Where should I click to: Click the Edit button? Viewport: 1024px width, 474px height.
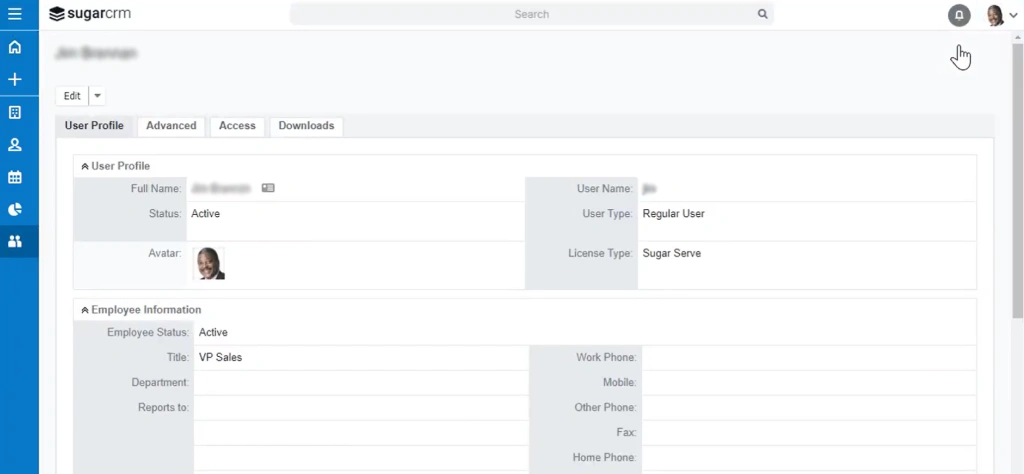coord(72,96)
